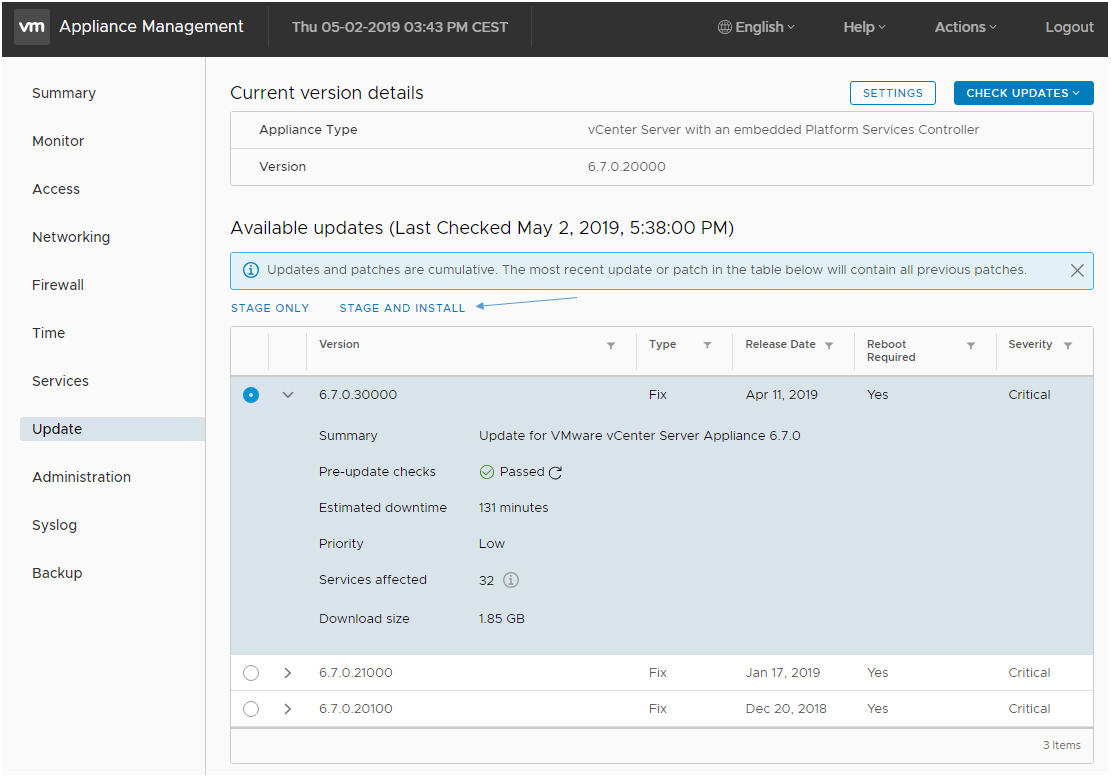Click the info icon next to services affected
Viewport: 1111px width, 778px height.
pyautogui.click(x=513, y=580)
